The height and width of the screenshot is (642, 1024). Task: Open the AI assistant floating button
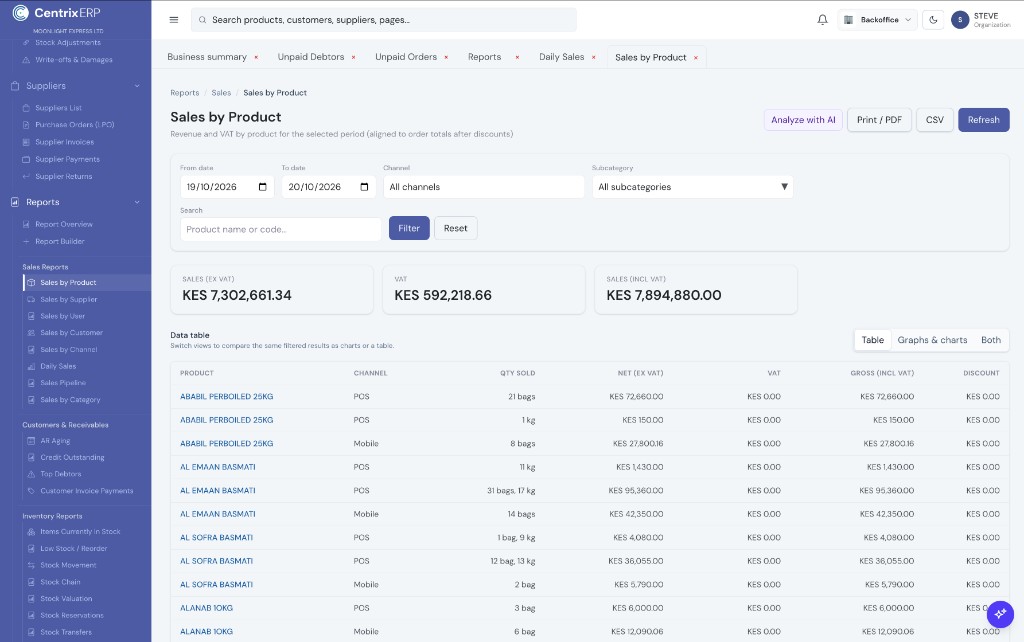coord(1000,614)
